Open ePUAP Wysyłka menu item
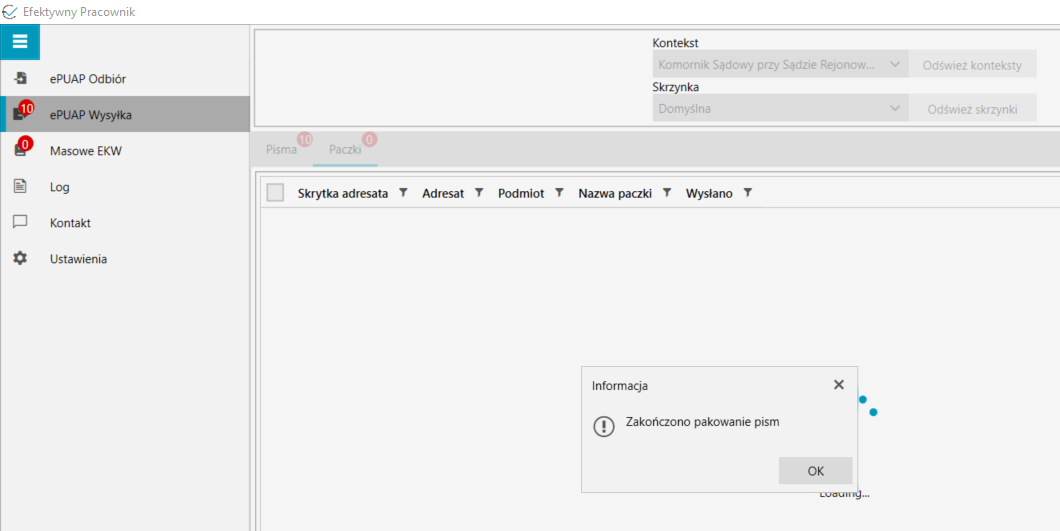 (x=125, y=114)
